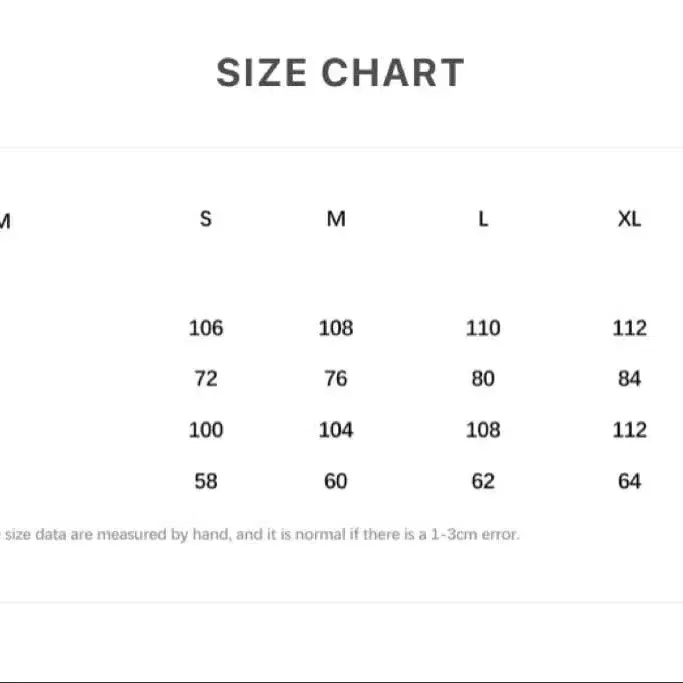Click the value 64 in the XL column
The image size is (683, 683).
click(629, 481)
